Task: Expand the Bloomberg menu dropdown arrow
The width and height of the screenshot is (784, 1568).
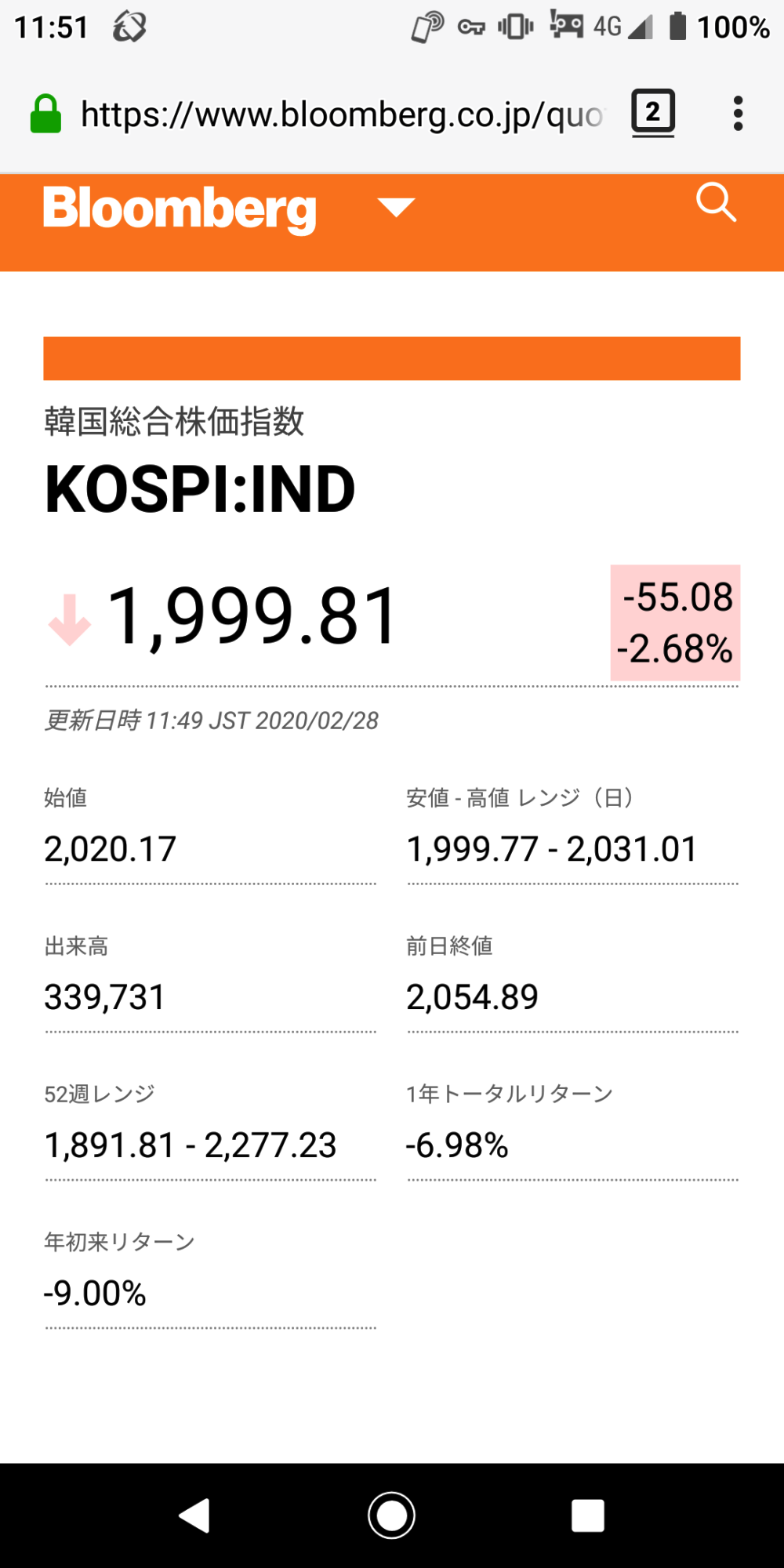Action: coord(396,207)
